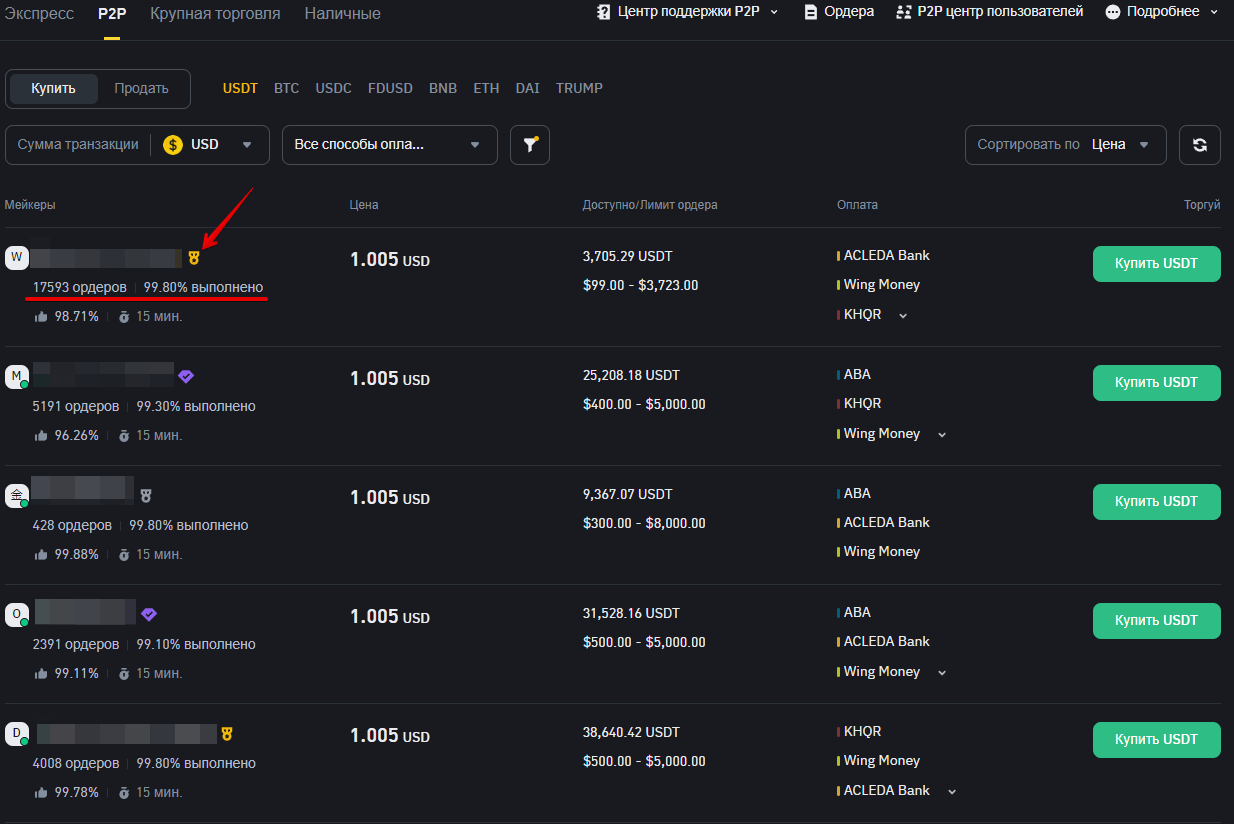The width and height of the screenshot is (1234, 824).
Task: Select the ETH asset tab
Action: (486, 88)
